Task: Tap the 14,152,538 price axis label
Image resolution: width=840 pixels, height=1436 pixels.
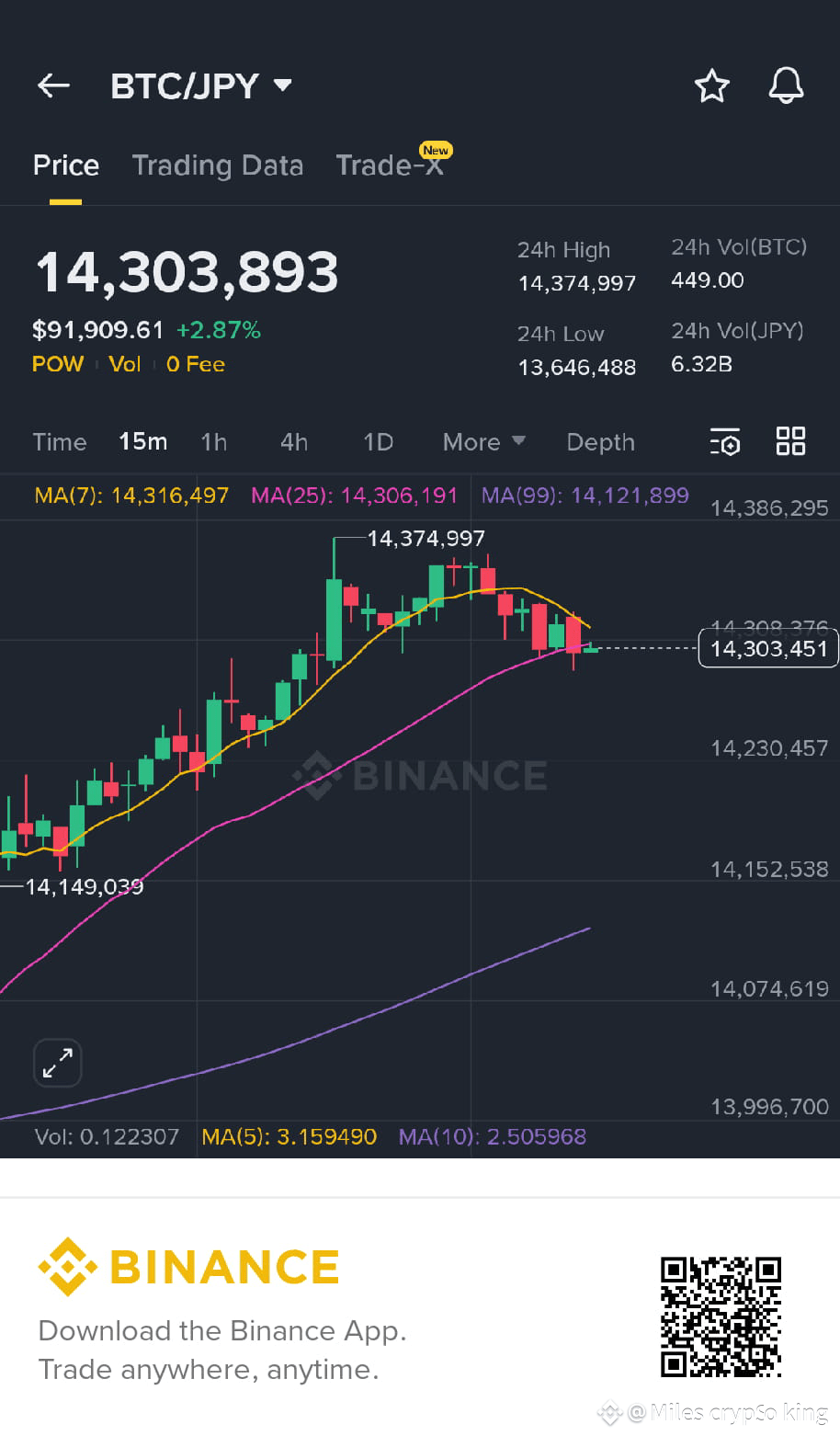Action: 770,870
